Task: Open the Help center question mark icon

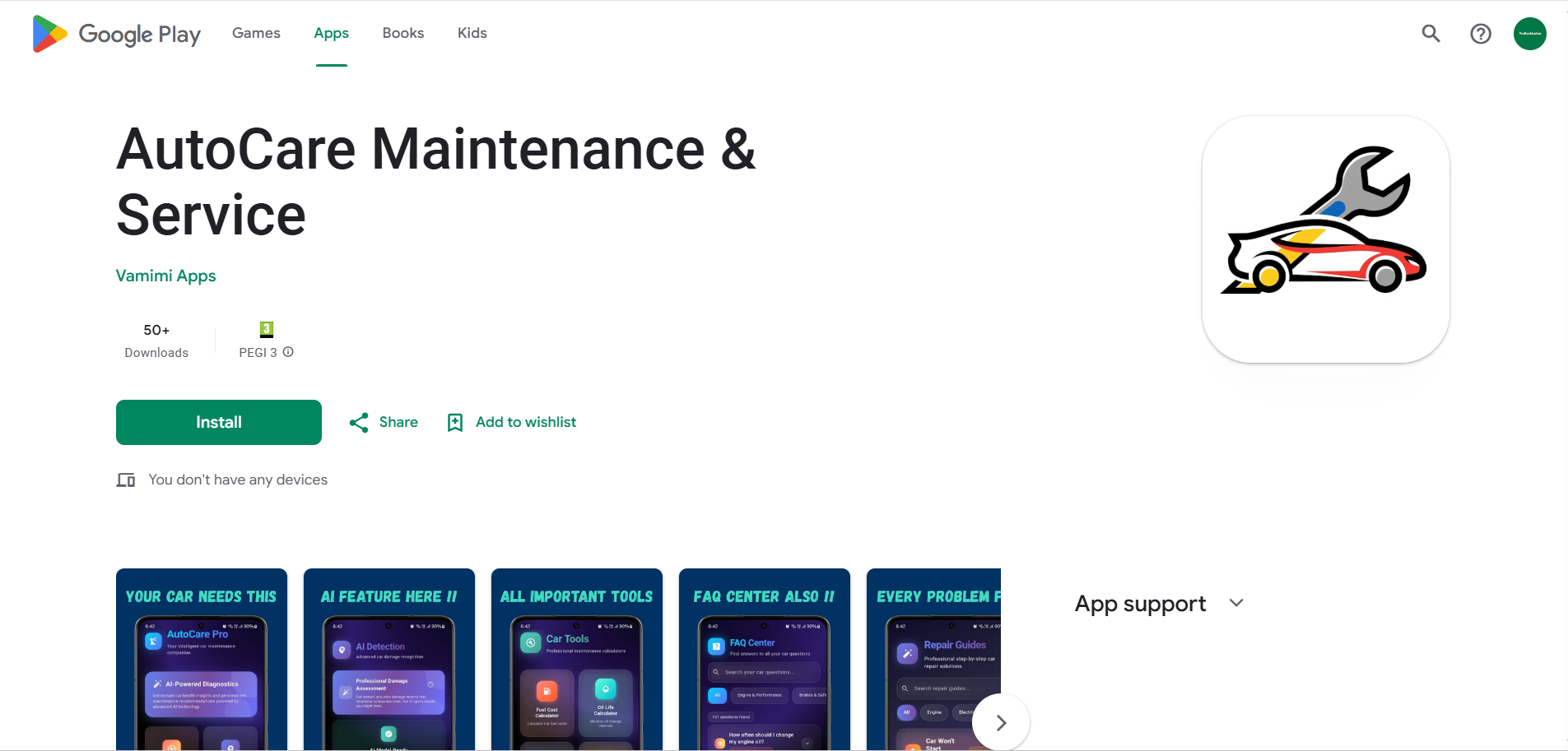Action: pos(1481,34)
